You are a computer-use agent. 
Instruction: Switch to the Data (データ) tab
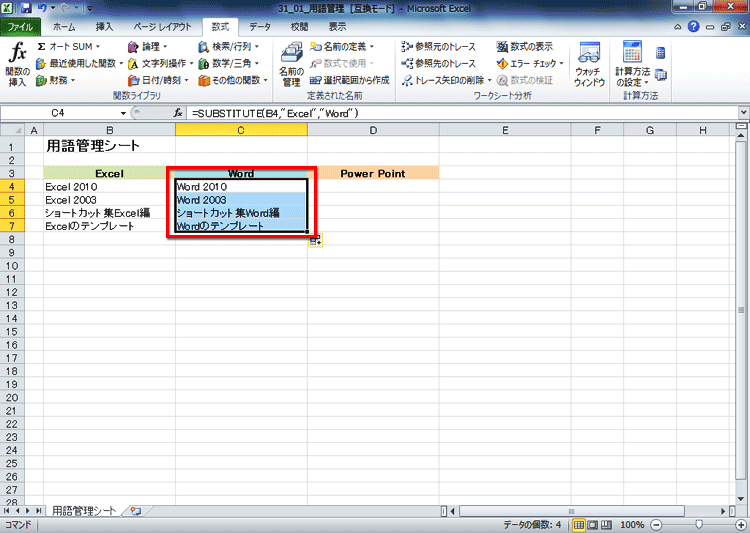[x=260, y=27]
